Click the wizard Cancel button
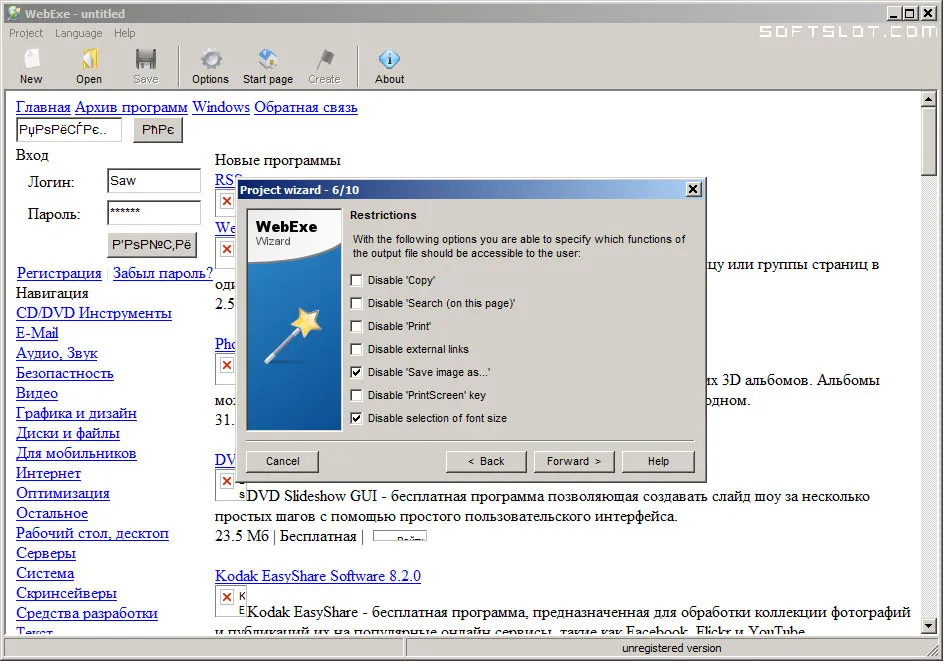Image resolution: width=943 pixels, height=661 pixels. coord(283,461)
